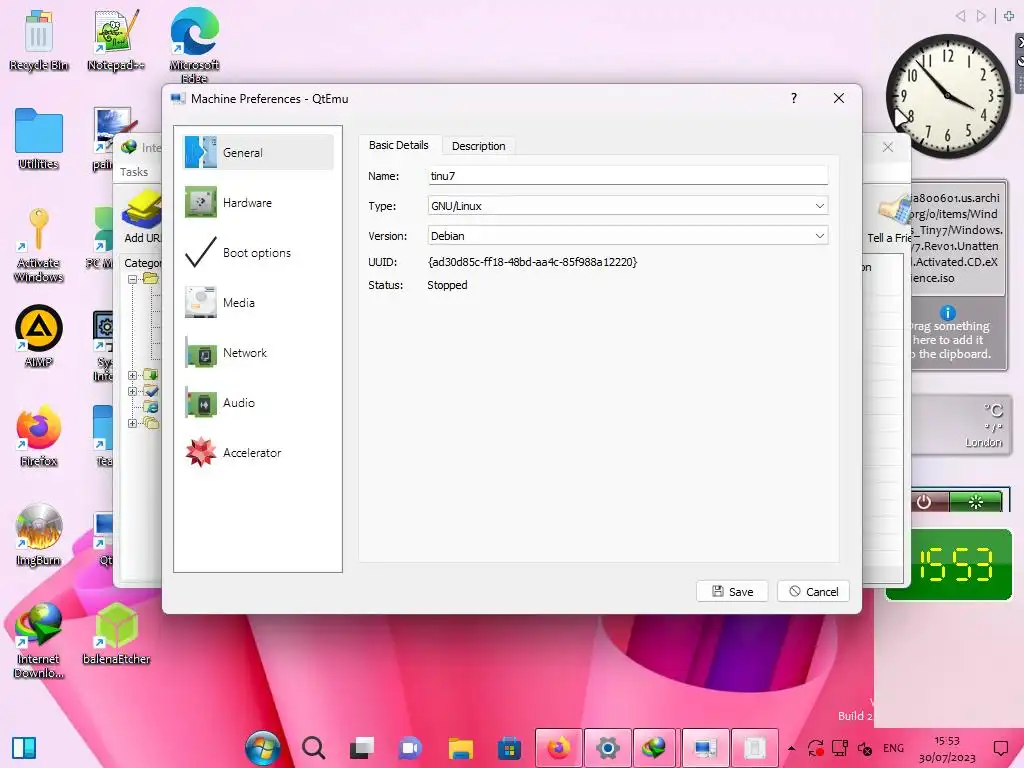This screenshot has height=768, width=1024.
Task: Switch to the Description tab
Action: click(x=479, y=146)
